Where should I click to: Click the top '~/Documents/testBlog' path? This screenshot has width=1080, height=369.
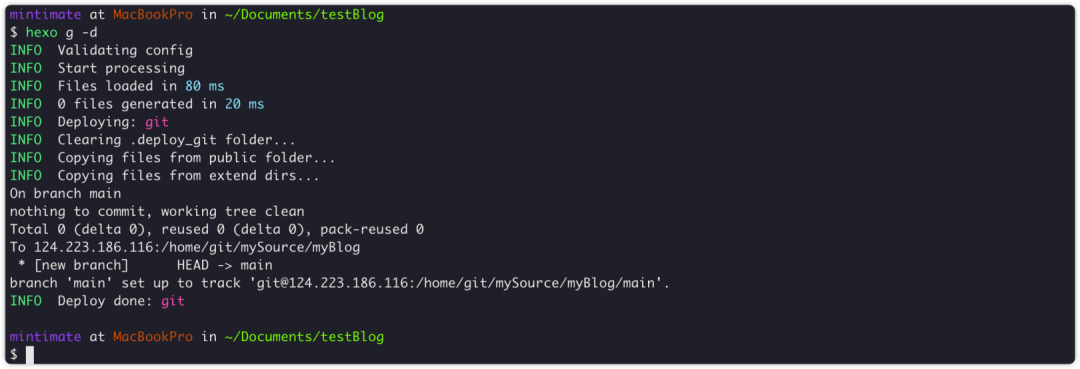pos(304,14)
